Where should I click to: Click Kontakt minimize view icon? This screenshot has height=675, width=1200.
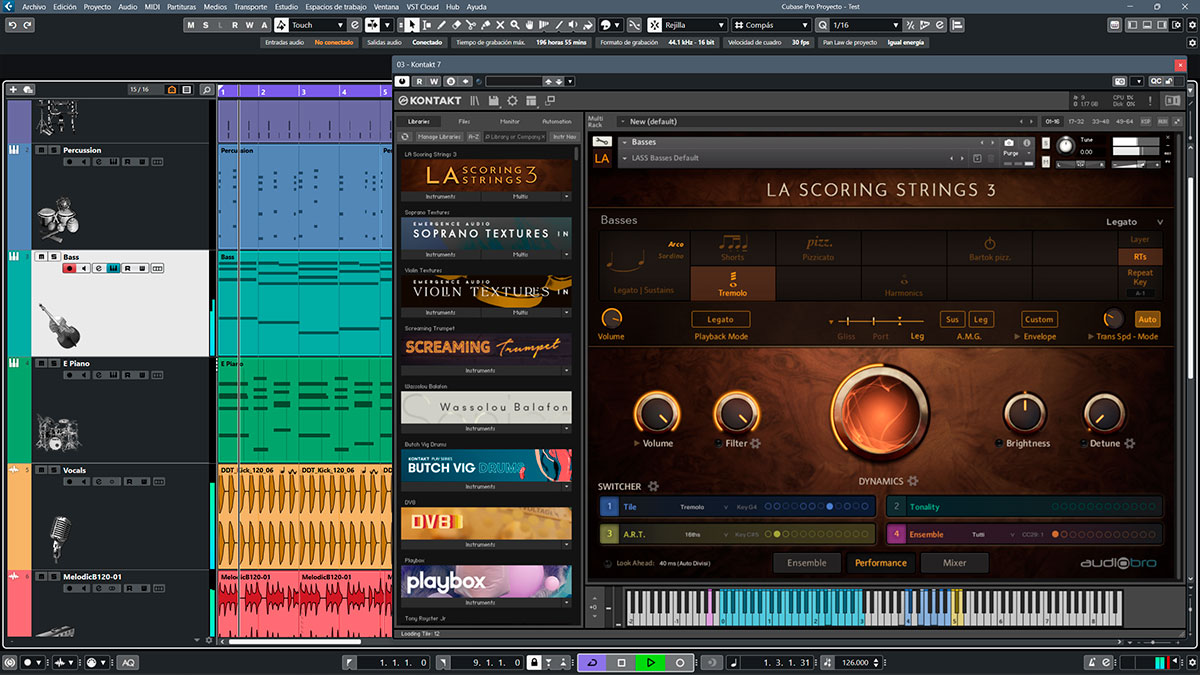tap(549, 100)
